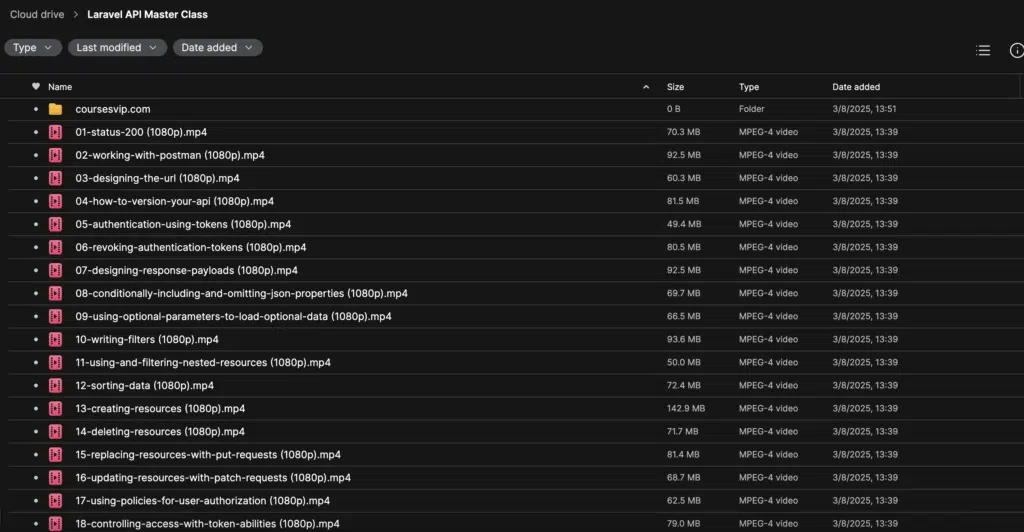Click video icon for 03-designing-the-url

point(56,178)
